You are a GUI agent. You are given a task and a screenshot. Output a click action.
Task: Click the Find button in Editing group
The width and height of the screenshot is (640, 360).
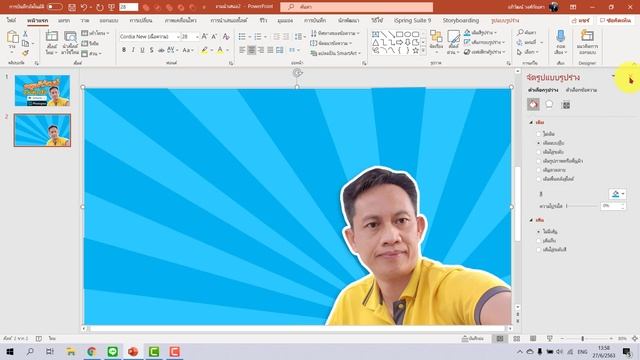coord(527,33)
